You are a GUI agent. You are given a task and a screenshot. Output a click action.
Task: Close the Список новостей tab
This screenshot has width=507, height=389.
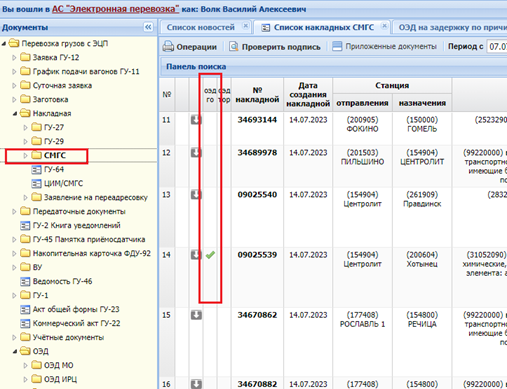(246, 26)
